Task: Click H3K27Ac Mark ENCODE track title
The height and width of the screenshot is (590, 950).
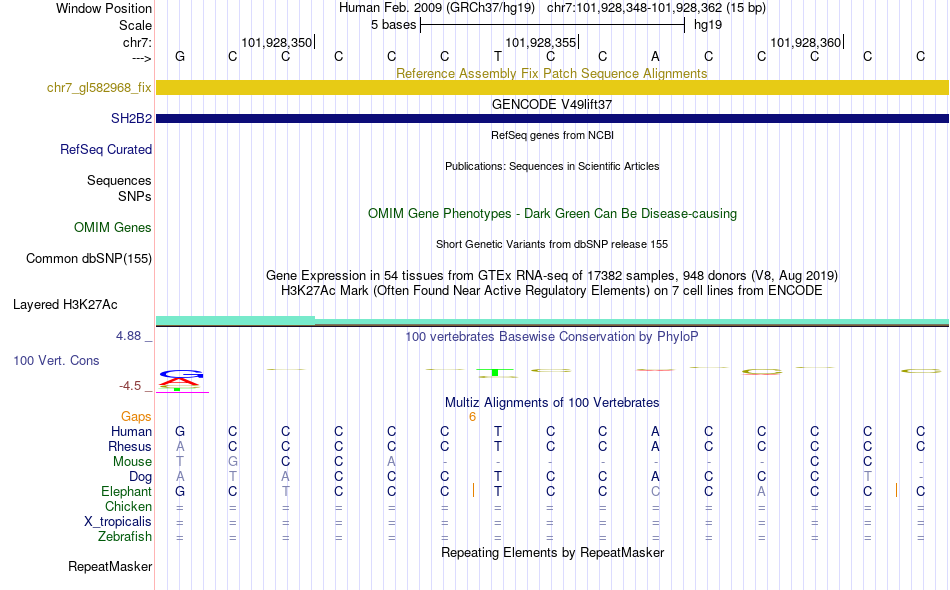Action: click(x=551, y=291)
